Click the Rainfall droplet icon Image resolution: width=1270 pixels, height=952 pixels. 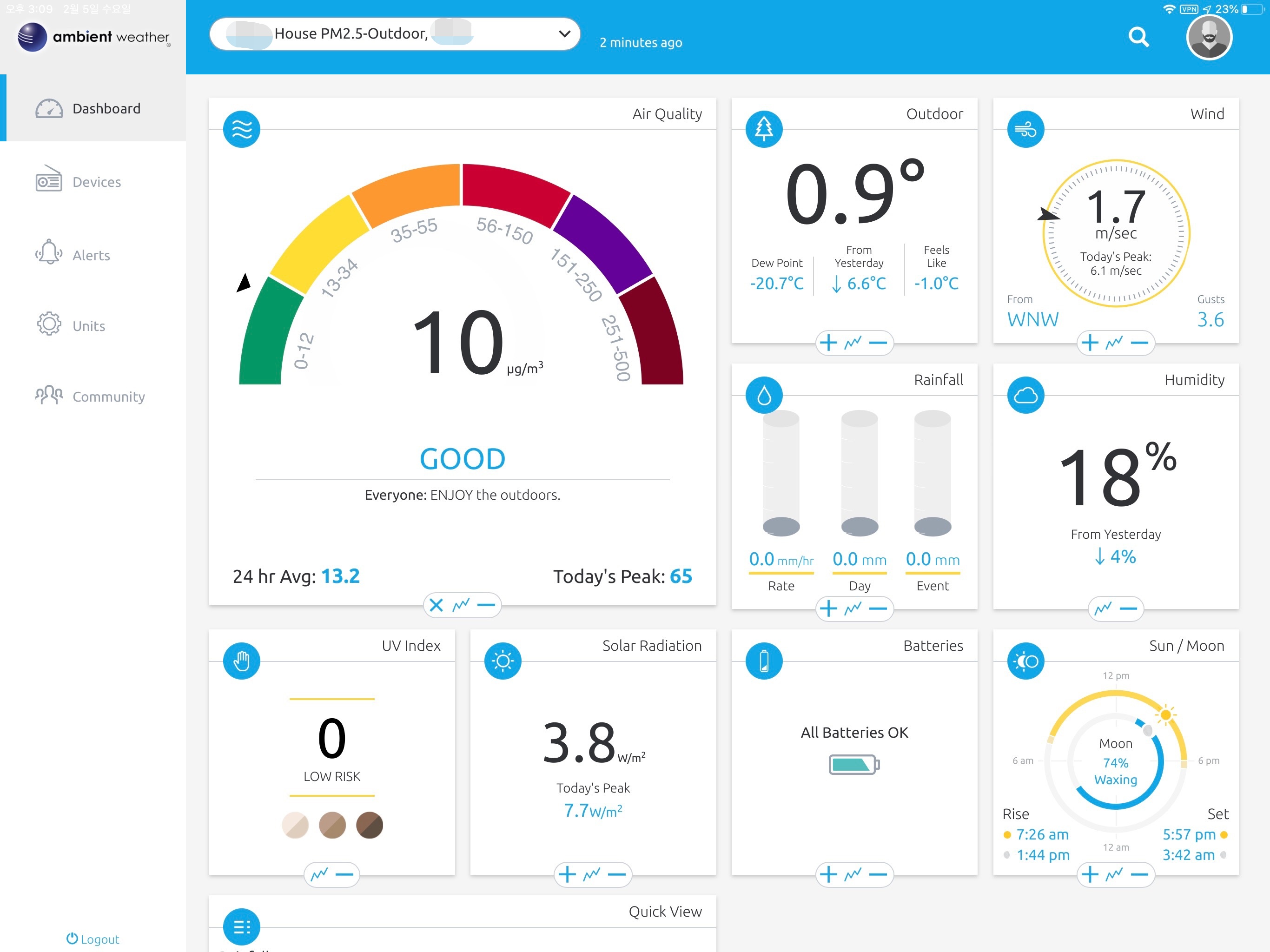764,395
